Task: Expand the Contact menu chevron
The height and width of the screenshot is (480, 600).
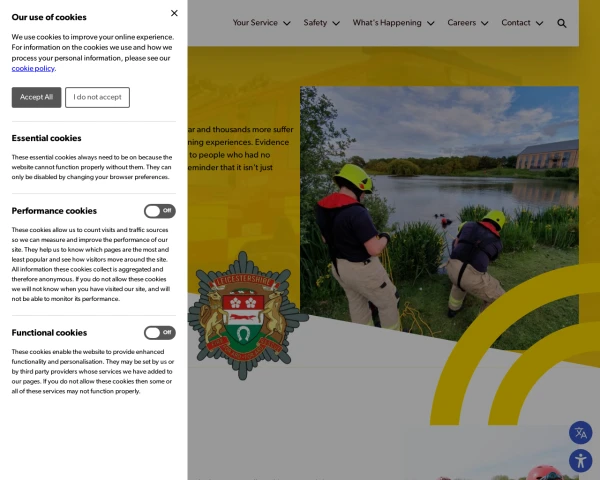Action: click(539, 23)
